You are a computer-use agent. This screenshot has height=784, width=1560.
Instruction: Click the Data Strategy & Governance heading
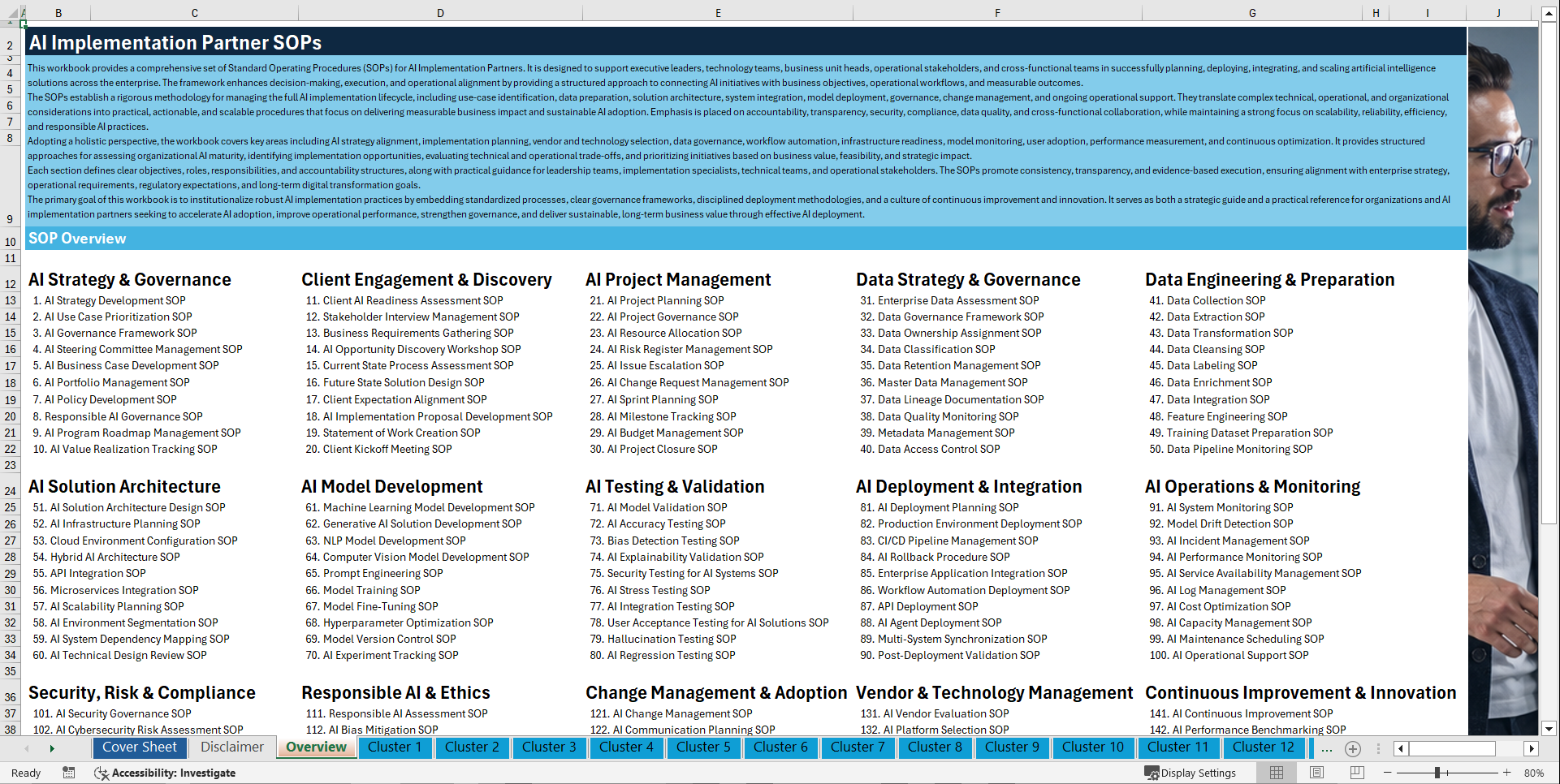tap(968, 280)
